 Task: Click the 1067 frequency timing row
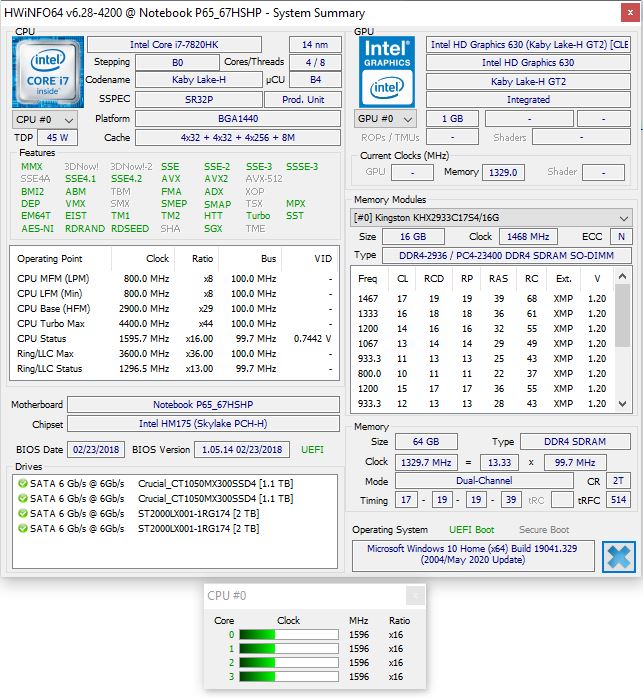click(482, 344)
